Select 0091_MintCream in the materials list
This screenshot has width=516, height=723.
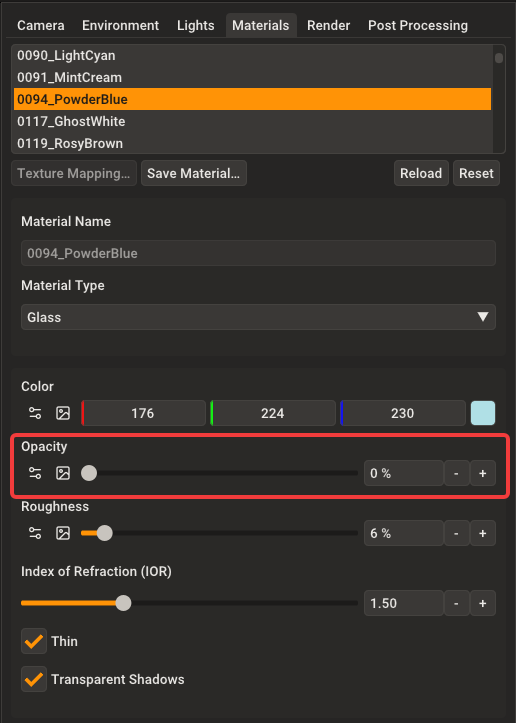pos(252,77)
